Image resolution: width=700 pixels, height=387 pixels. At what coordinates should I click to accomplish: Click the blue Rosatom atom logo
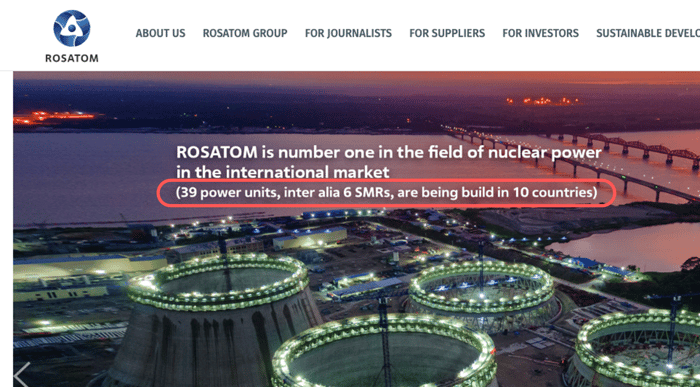(x=71, y=28)
